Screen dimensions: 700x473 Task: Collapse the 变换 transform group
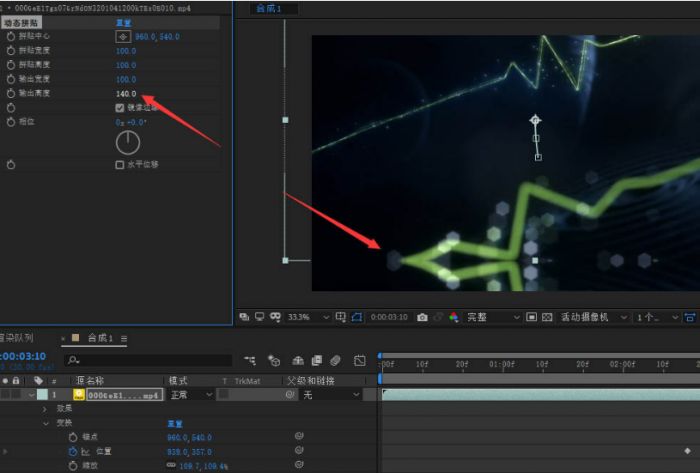click(44, 423)
